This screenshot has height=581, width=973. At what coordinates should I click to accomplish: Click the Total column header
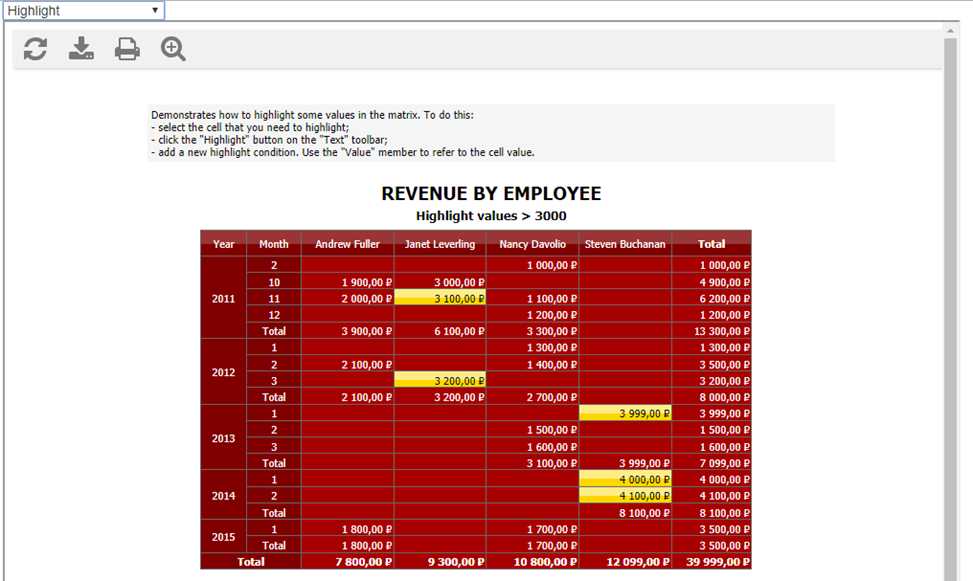(711, 244)
